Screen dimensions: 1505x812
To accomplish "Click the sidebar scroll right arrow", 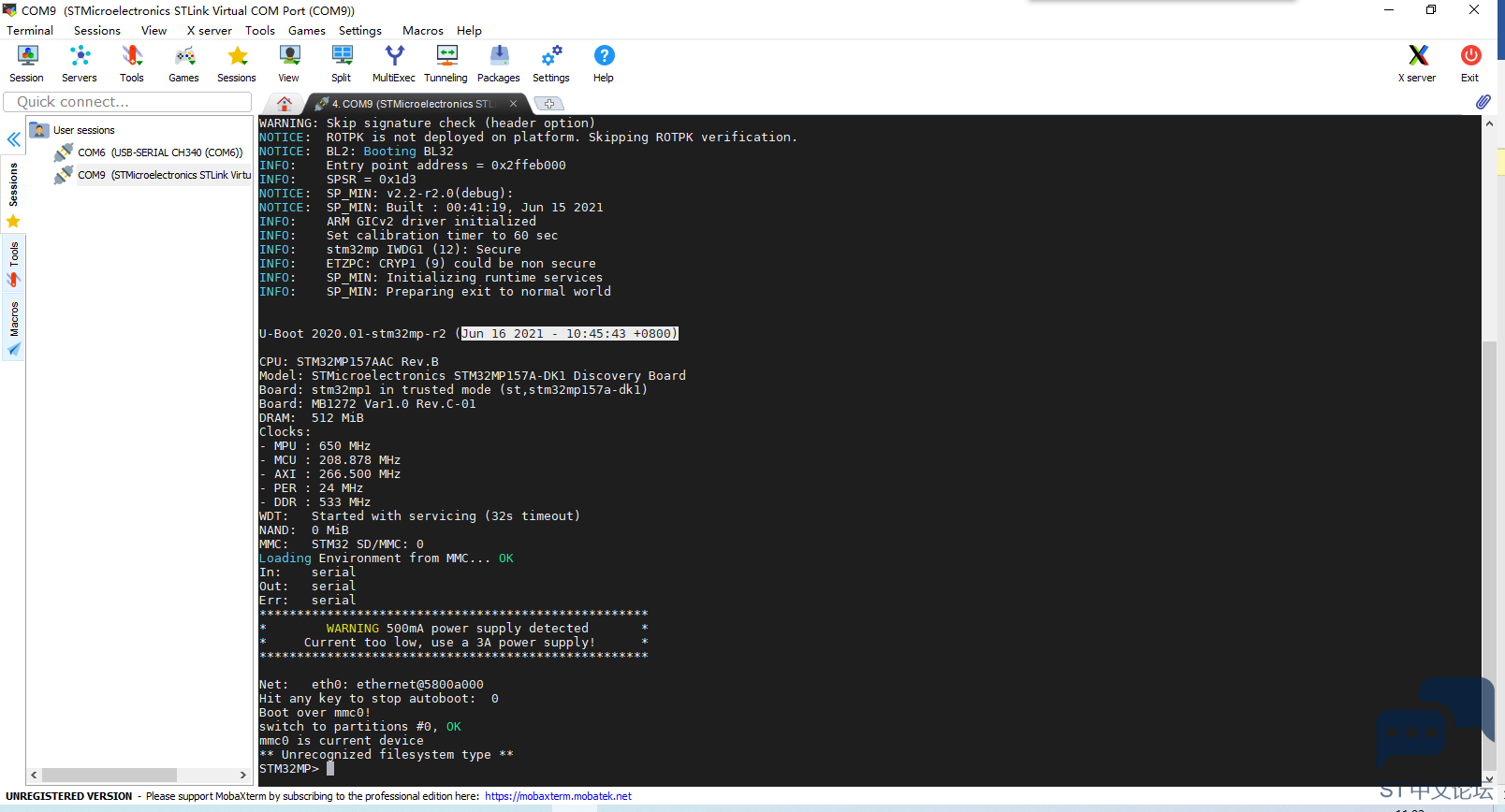I will [x=243, y=775].
